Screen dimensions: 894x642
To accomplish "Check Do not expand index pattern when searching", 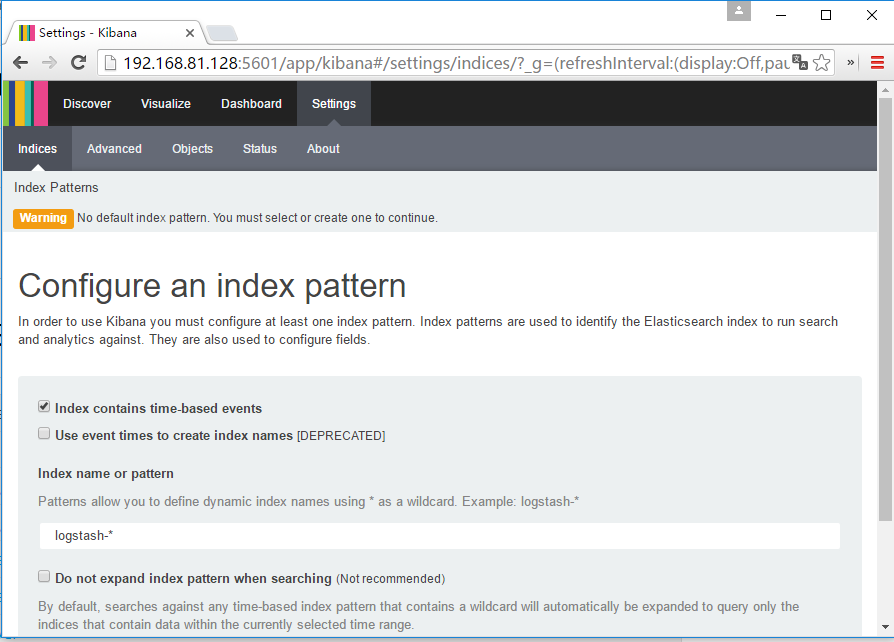I will pyautogui.click(x=44, y=576).
